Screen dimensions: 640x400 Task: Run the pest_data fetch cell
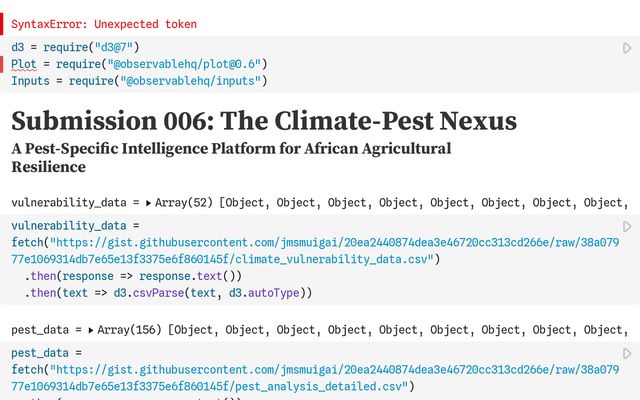pyautogui.click(x=627, y=353)
